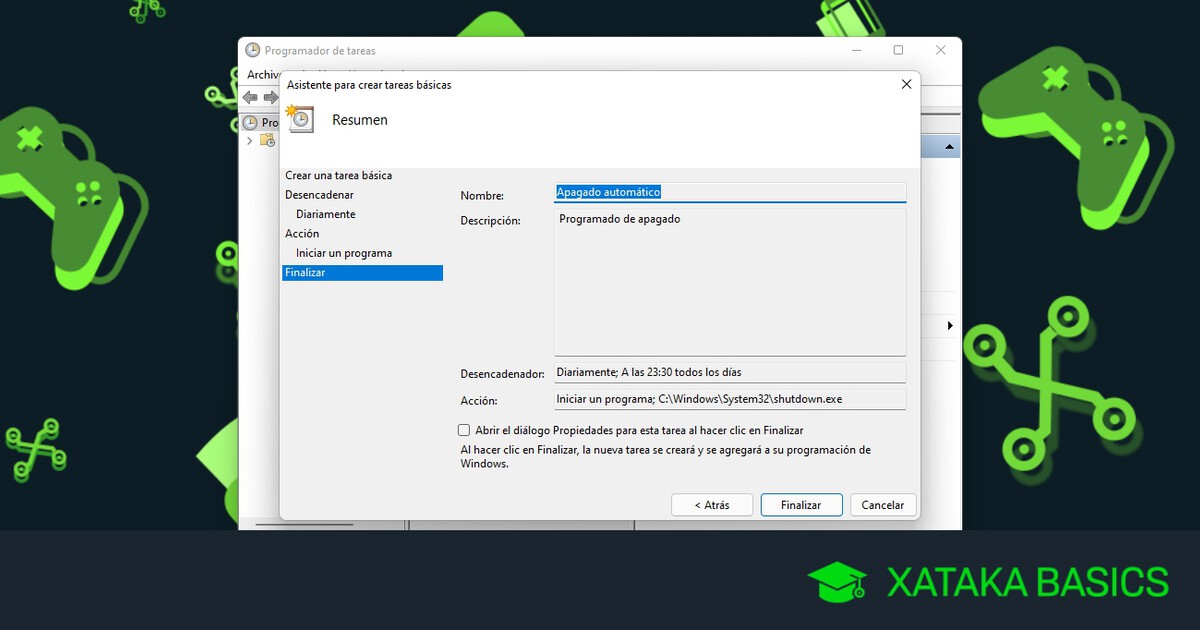Click the forward arrow toolbar icon
The height and width of the screenshot is (630, 1200).
tap(270, 97)
